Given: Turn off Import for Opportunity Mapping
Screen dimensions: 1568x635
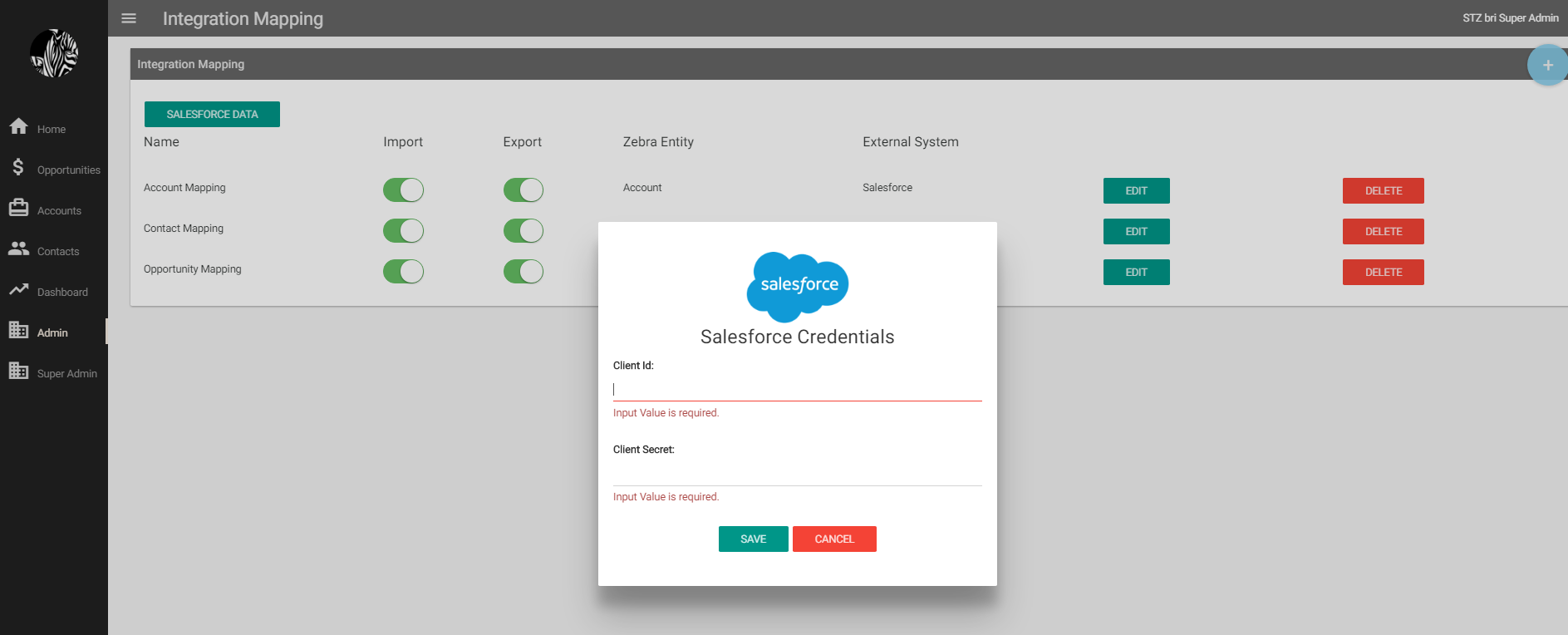Looking at the screenshot, I should (403, 272).
